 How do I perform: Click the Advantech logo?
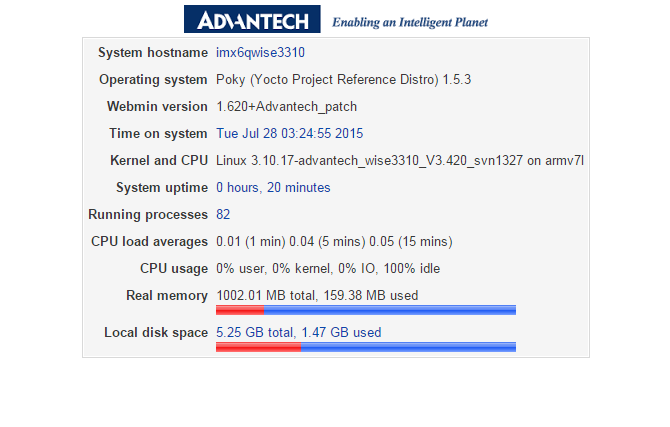click(x=252, y=20)
